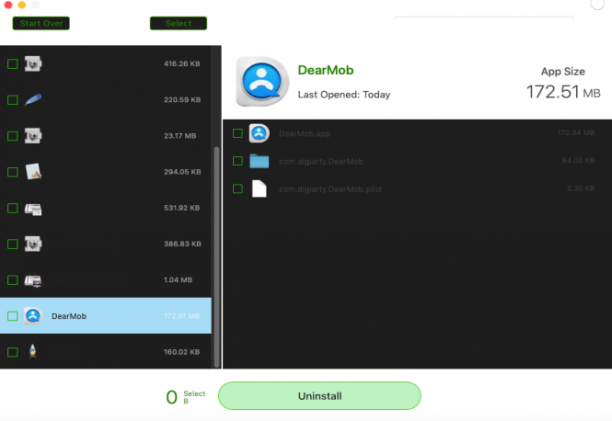Check the box for the 160.02 KB app
The height and width of the screenshot is (421, 612).
12,352
